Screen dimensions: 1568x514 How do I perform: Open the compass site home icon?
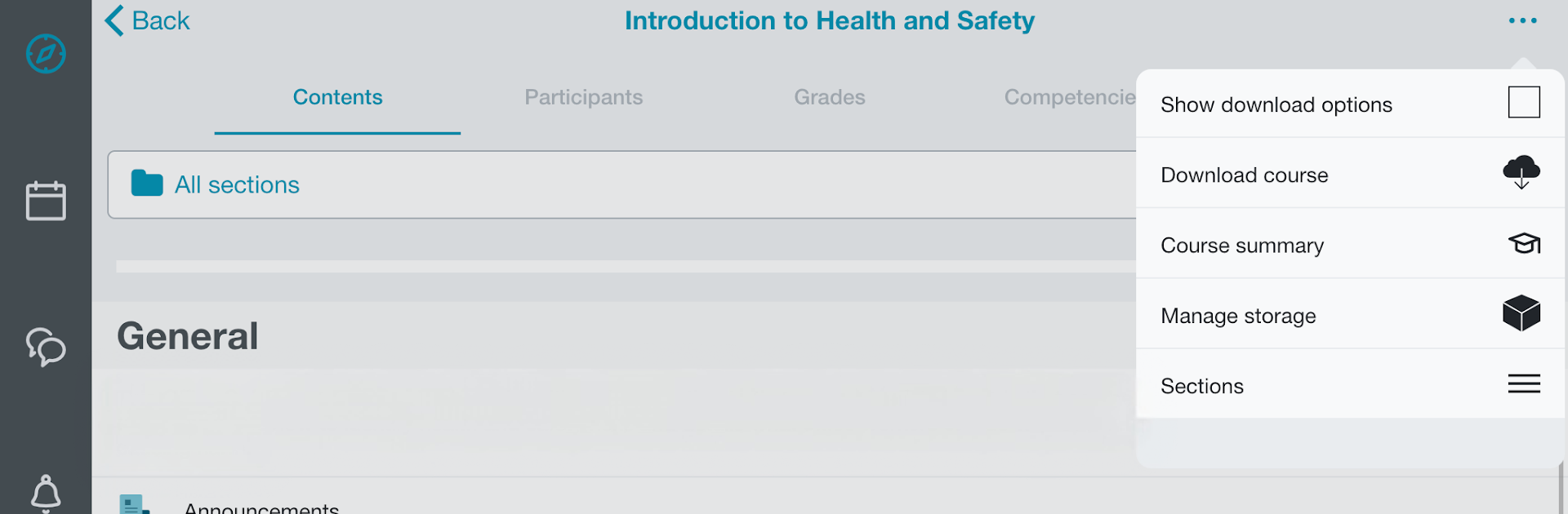point(46,54)
